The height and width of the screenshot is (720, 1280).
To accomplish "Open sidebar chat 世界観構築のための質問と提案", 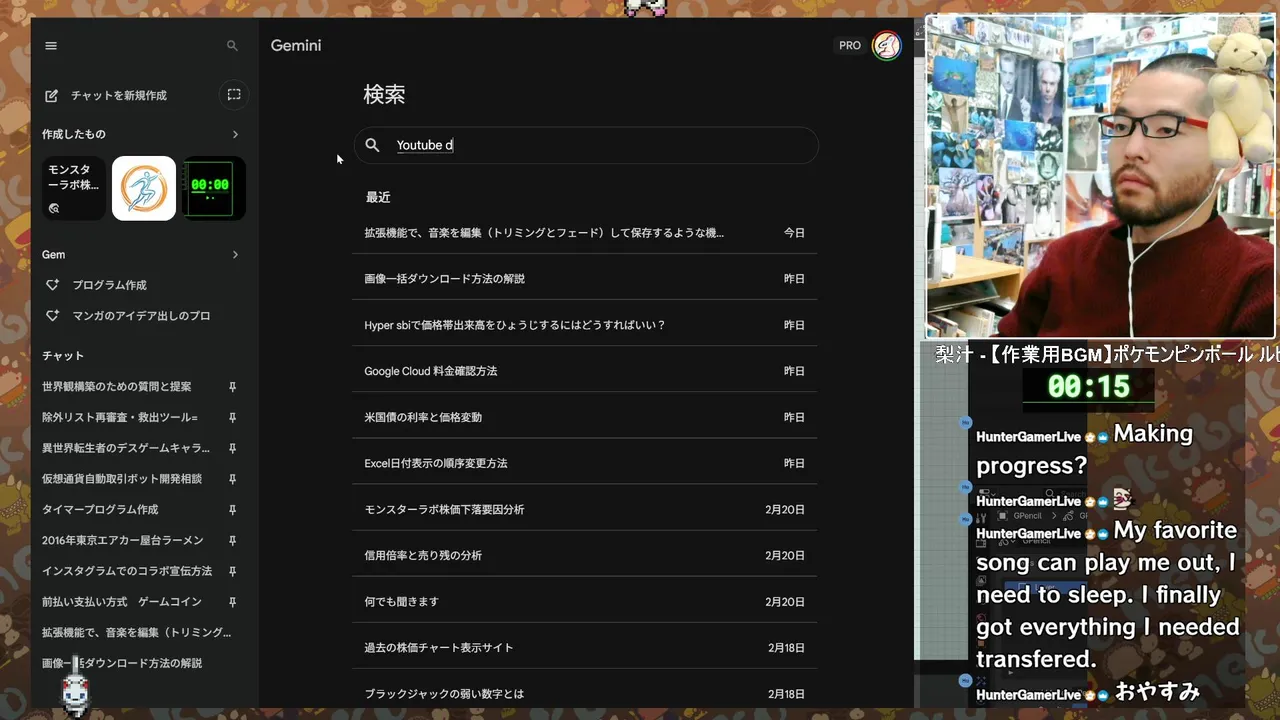I will pos(116,387).
